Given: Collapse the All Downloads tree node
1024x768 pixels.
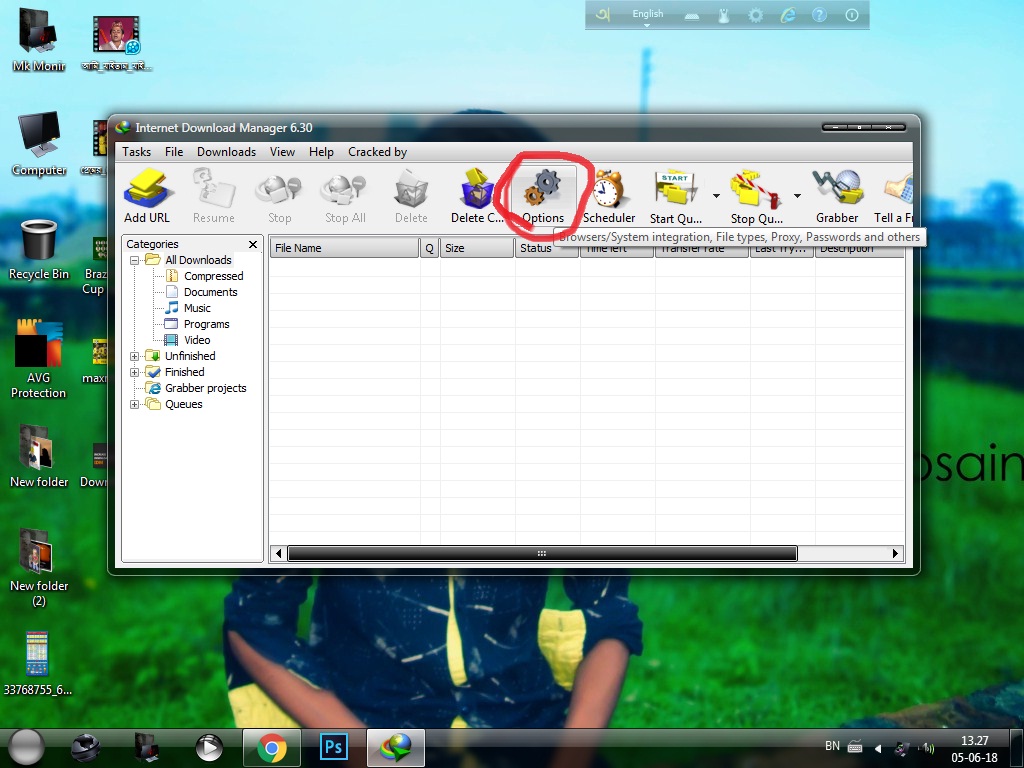Looking at the screenshot, I should pos(135,260).
